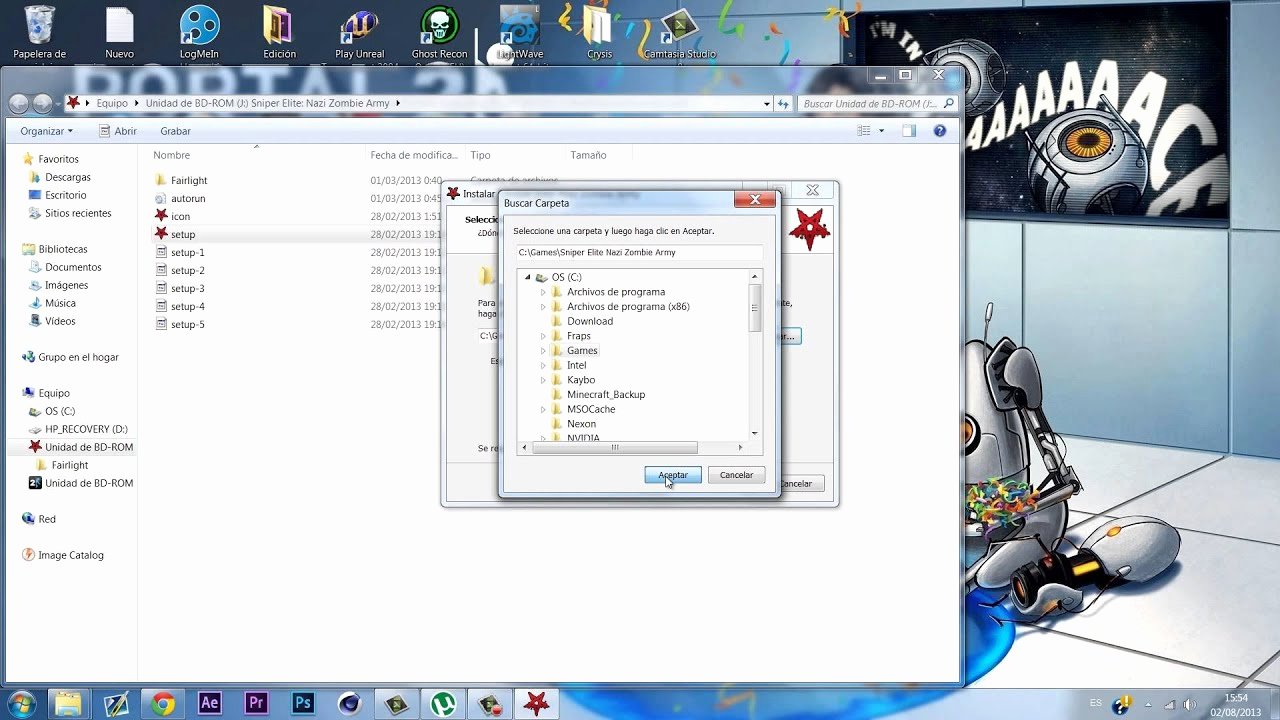Image resolution: width=1280 pixels, height=720 pixels.
Task: Sort files by the Tipo column
Action: (x=480, y=155)
